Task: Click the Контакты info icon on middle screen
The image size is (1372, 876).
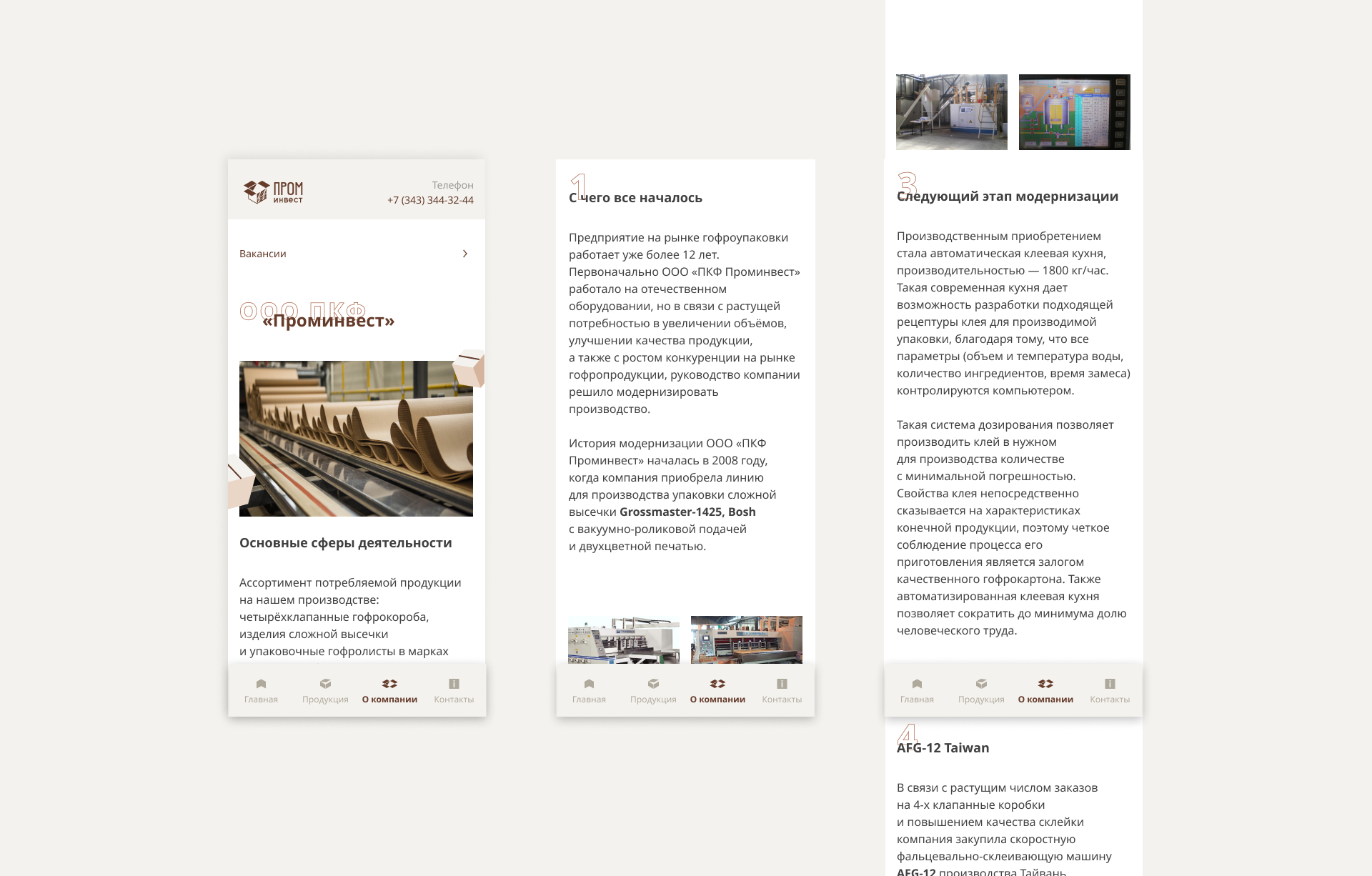Action: click(782, 684)
